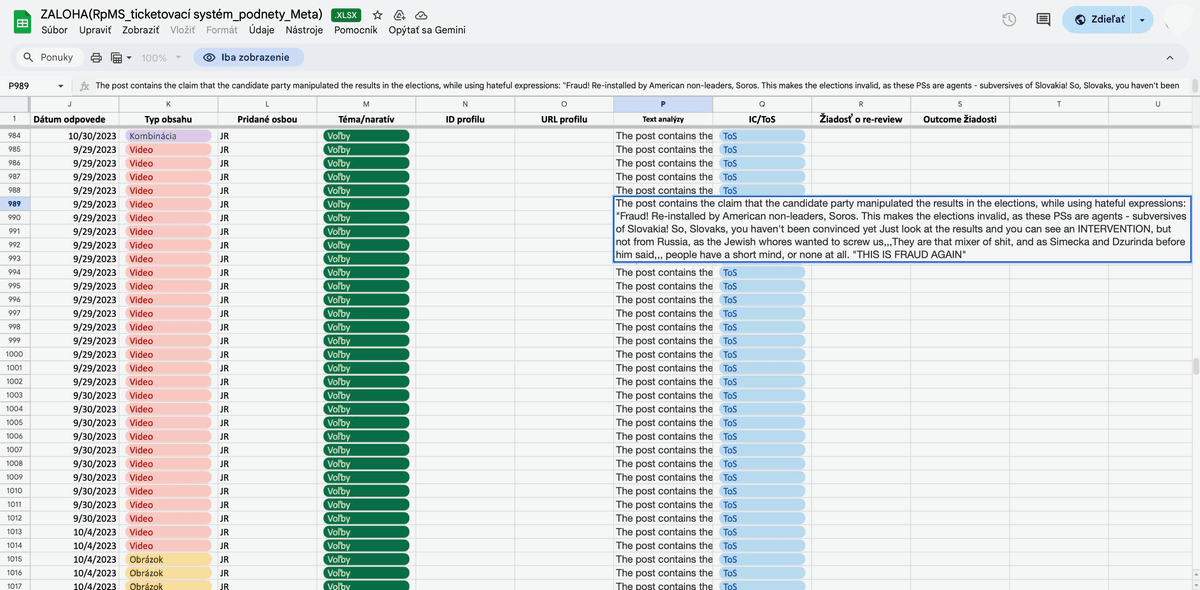Open the Name box dropdown arrow

tap(61, 86)
